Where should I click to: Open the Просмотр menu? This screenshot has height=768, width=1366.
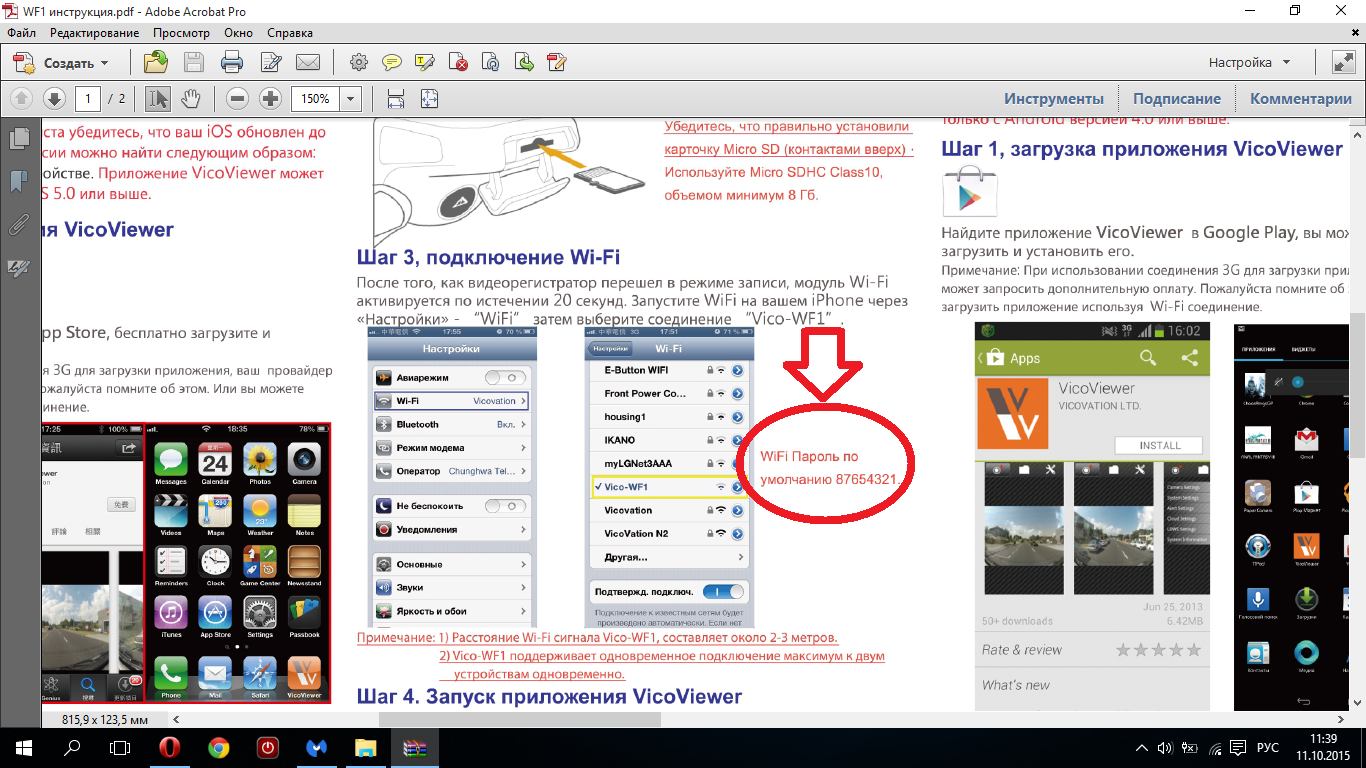(181, 33)
